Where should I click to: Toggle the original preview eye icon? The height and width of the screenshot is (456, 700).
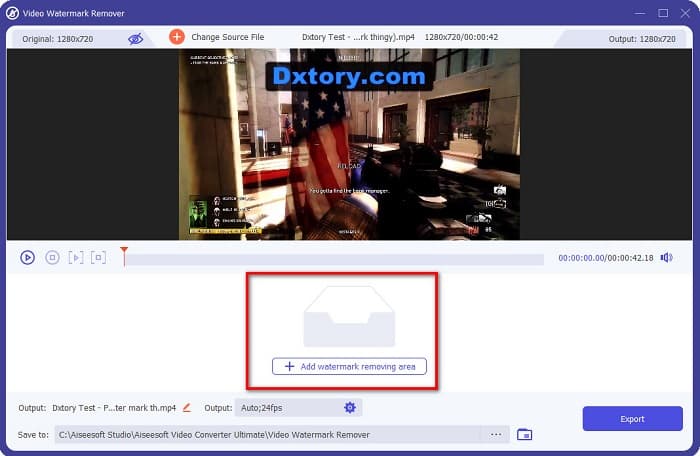click(135, 38)
